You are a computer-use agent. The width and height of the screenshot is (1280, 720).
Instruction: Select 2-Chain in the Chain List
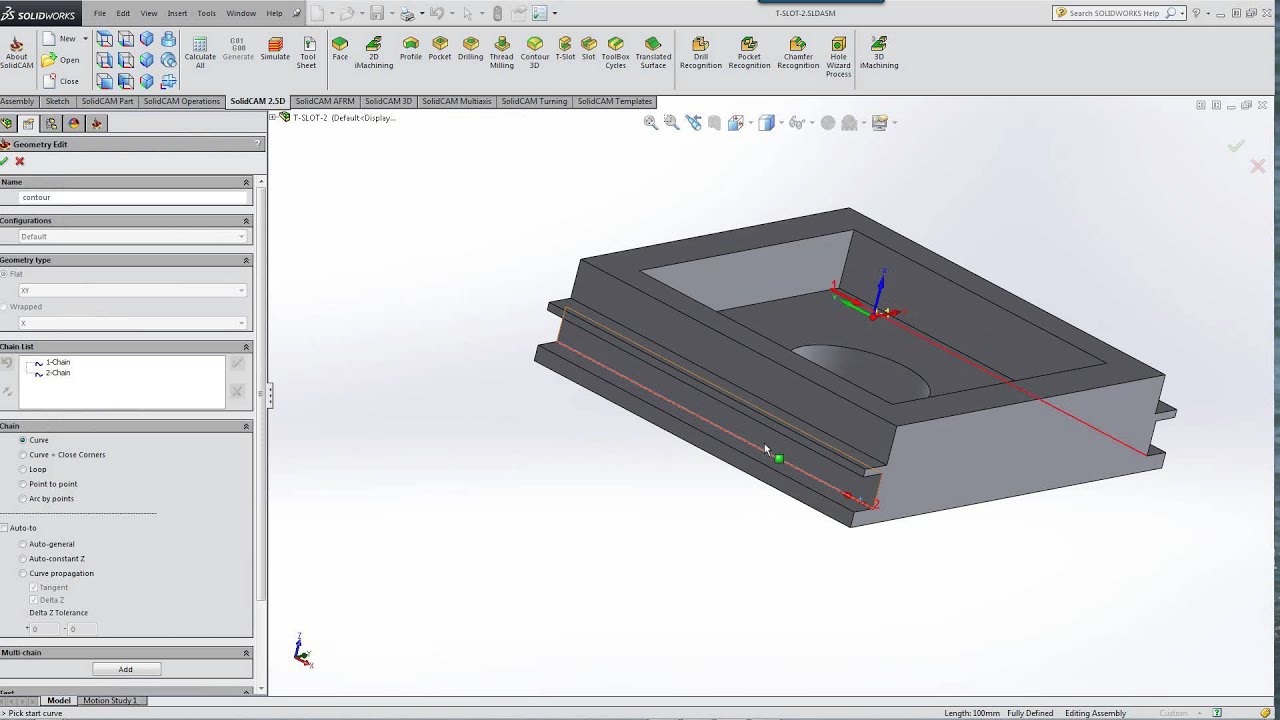pyautogui.click(x=58, y=373)
